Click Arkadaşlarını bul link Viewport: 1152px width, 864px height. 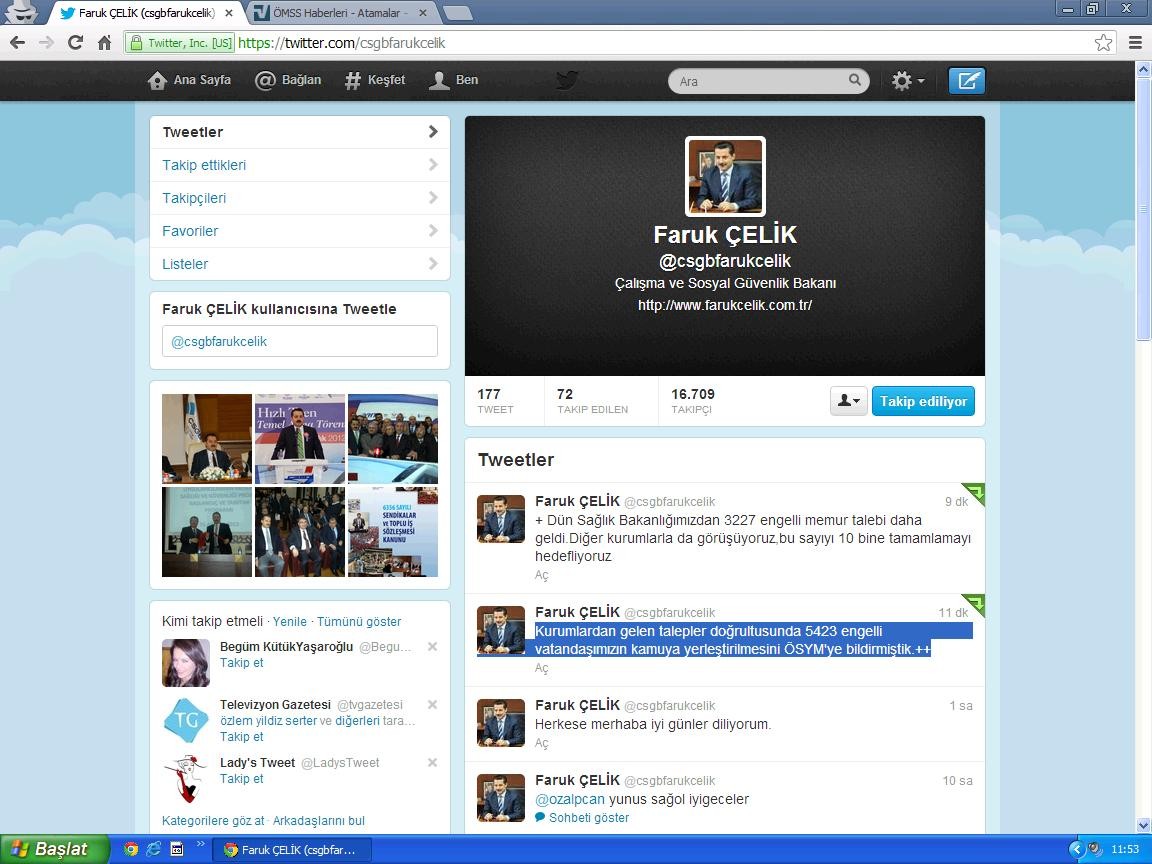click(x=319, y=821)
